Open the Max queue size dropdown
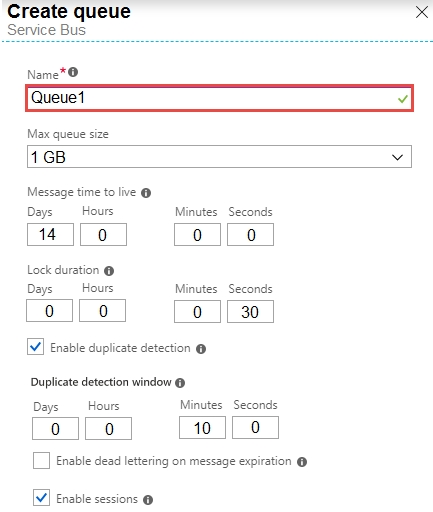This screenshot has height=512, width=433. pos(219,157)
